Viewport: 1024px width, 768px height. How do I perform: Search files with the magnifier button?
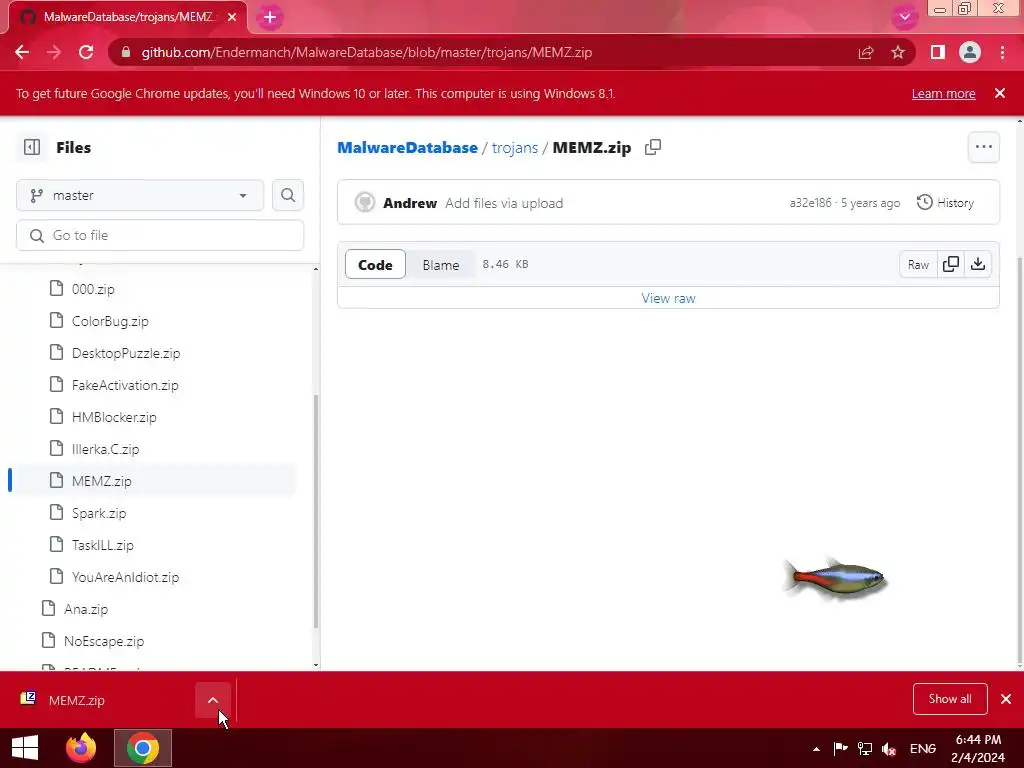tap(288, 195)
